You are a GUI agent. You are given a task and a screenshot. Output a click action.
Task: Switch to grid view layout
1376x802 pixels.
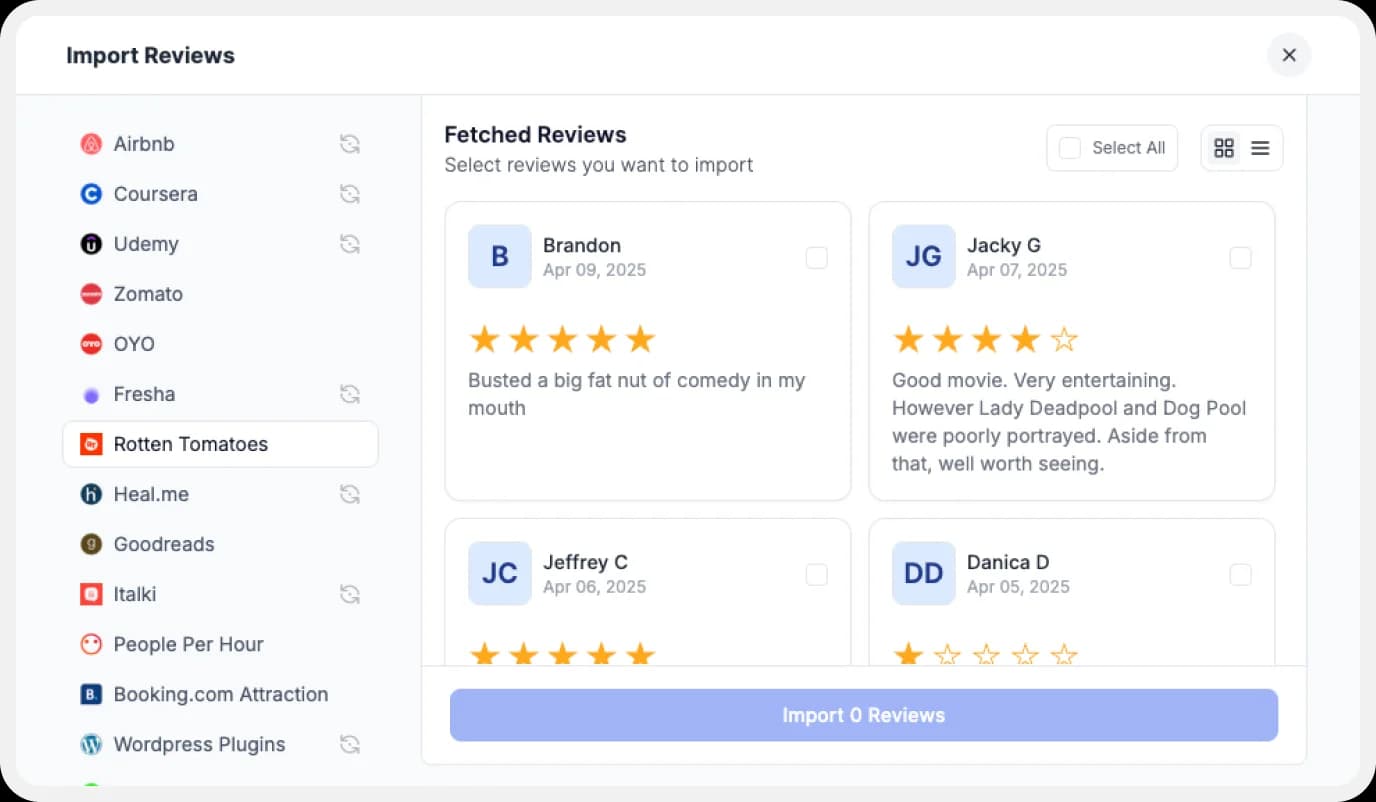[x=1223, y=147]
